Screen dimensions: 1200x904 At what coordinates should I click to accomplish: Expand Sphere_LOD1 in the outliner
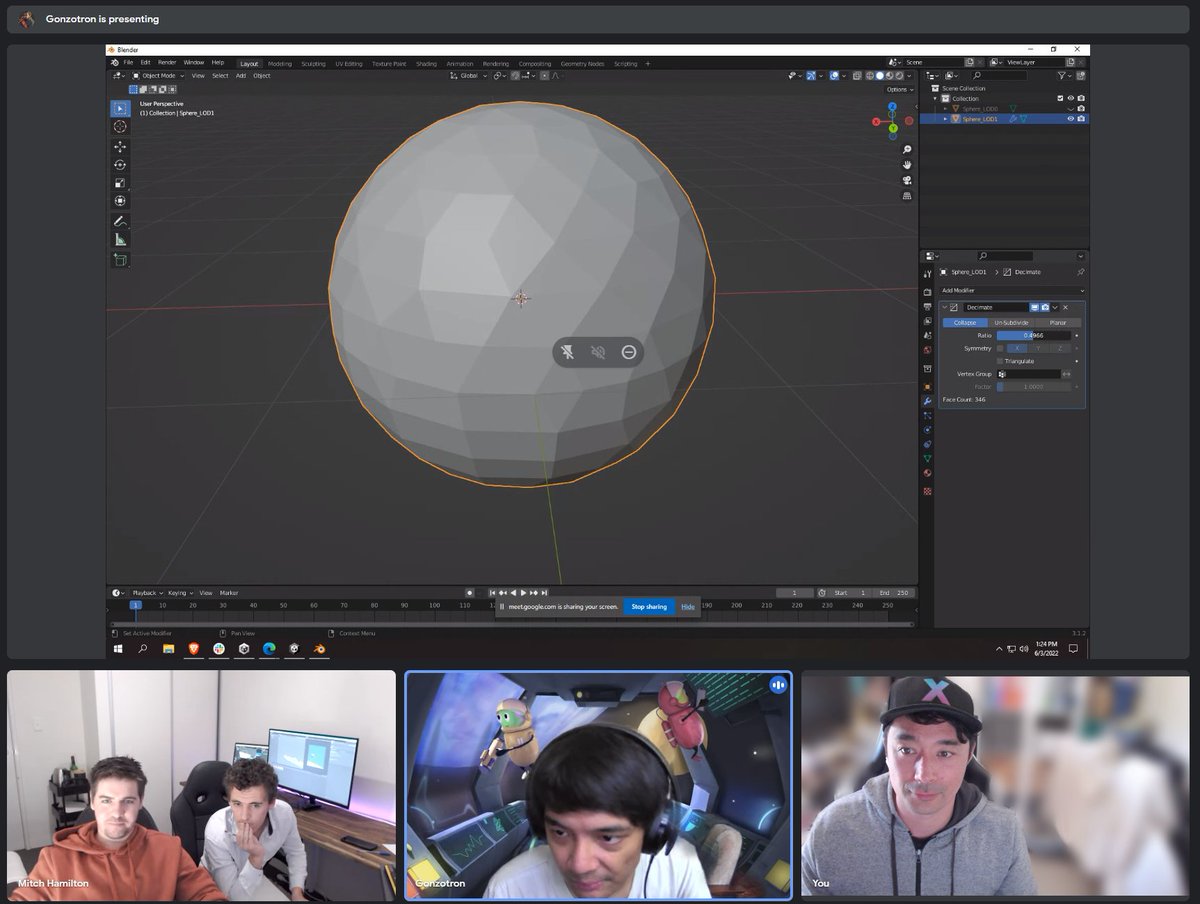pos(946,118)
